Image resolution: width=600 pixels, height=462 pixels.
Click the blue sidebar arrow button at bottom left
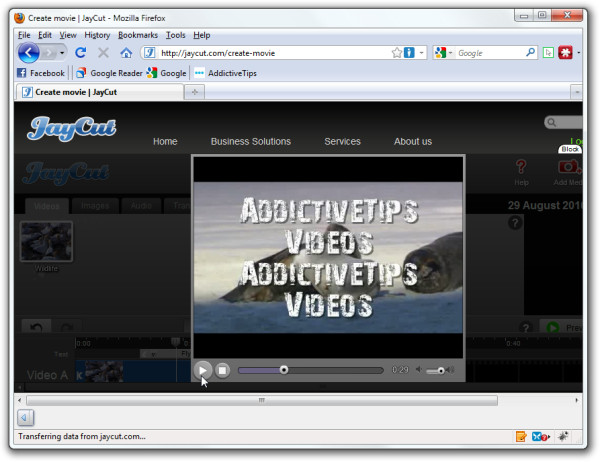click(25, 417)
